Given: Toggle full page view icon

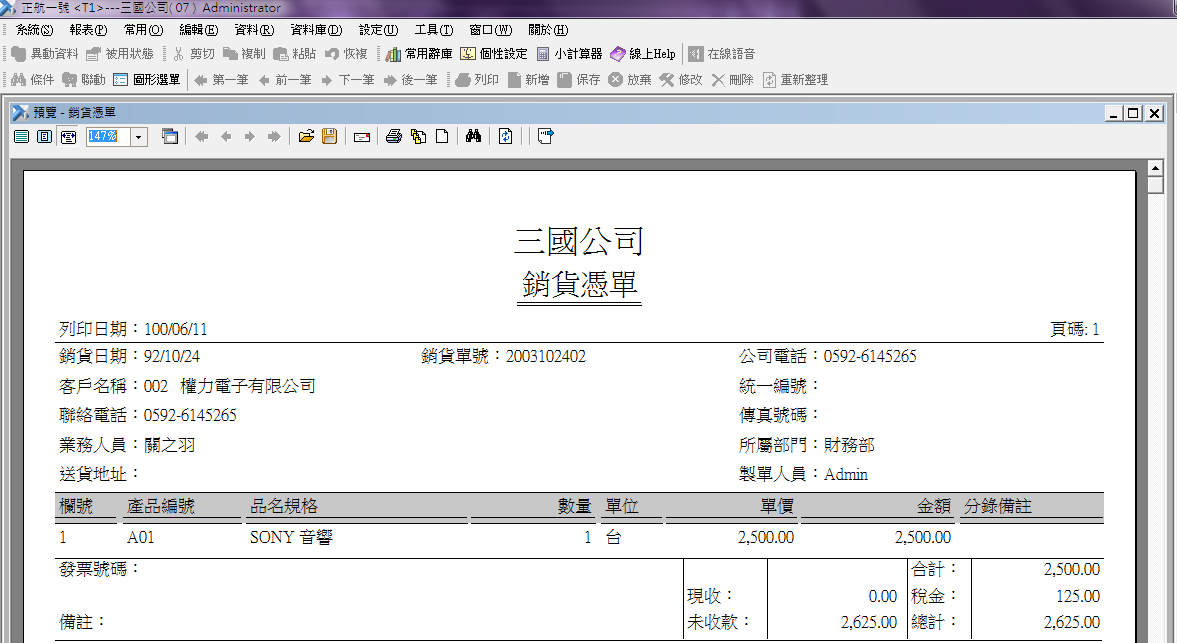Looking at the screenshot, I should (44, 137).
